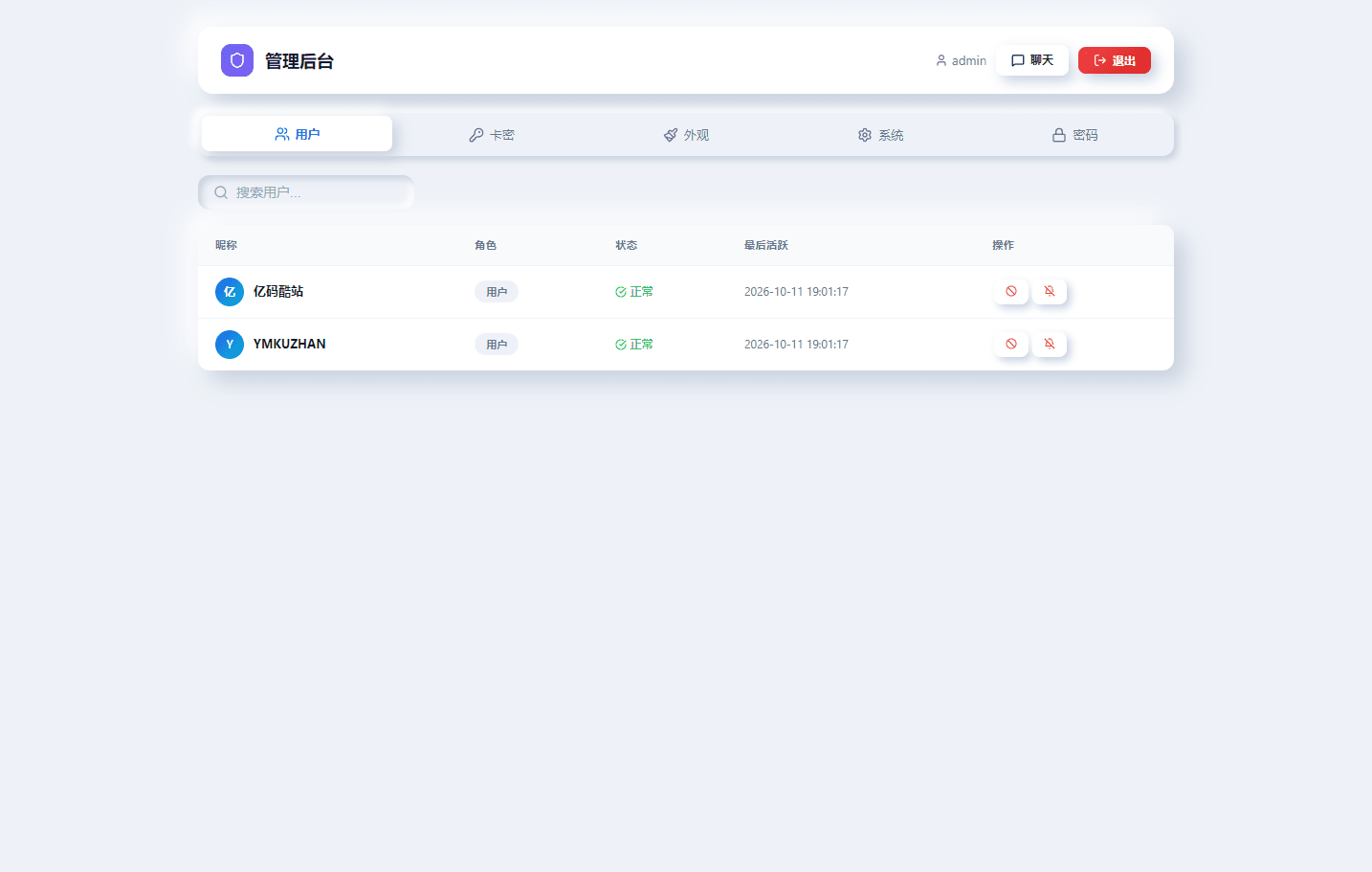The width and height of the screenshot is (1372, 872).
Task: Open the 系统 tab
Action: pos(880,135)
